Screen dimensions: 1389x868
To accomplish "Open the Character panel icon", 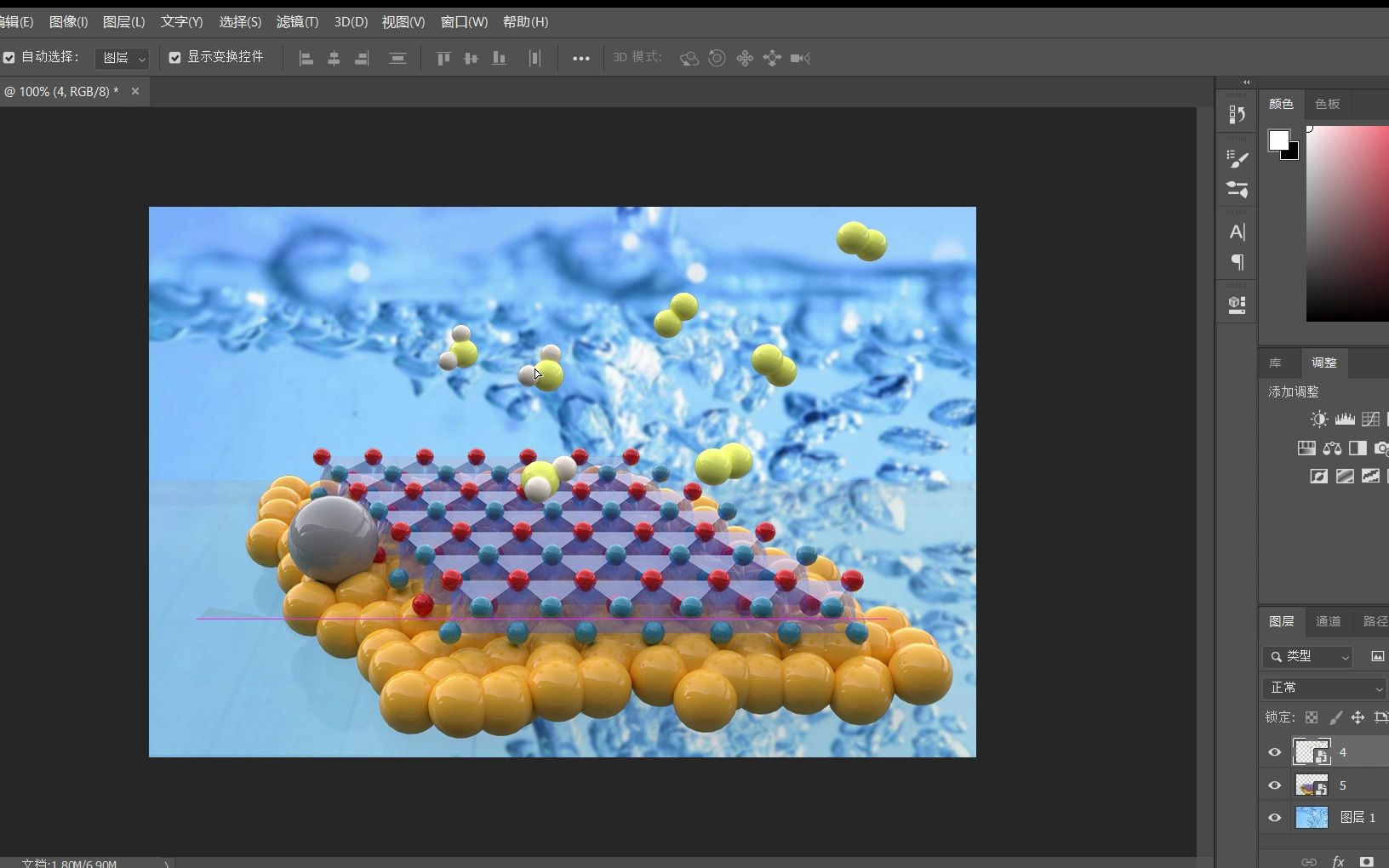I will [1238, 231].
